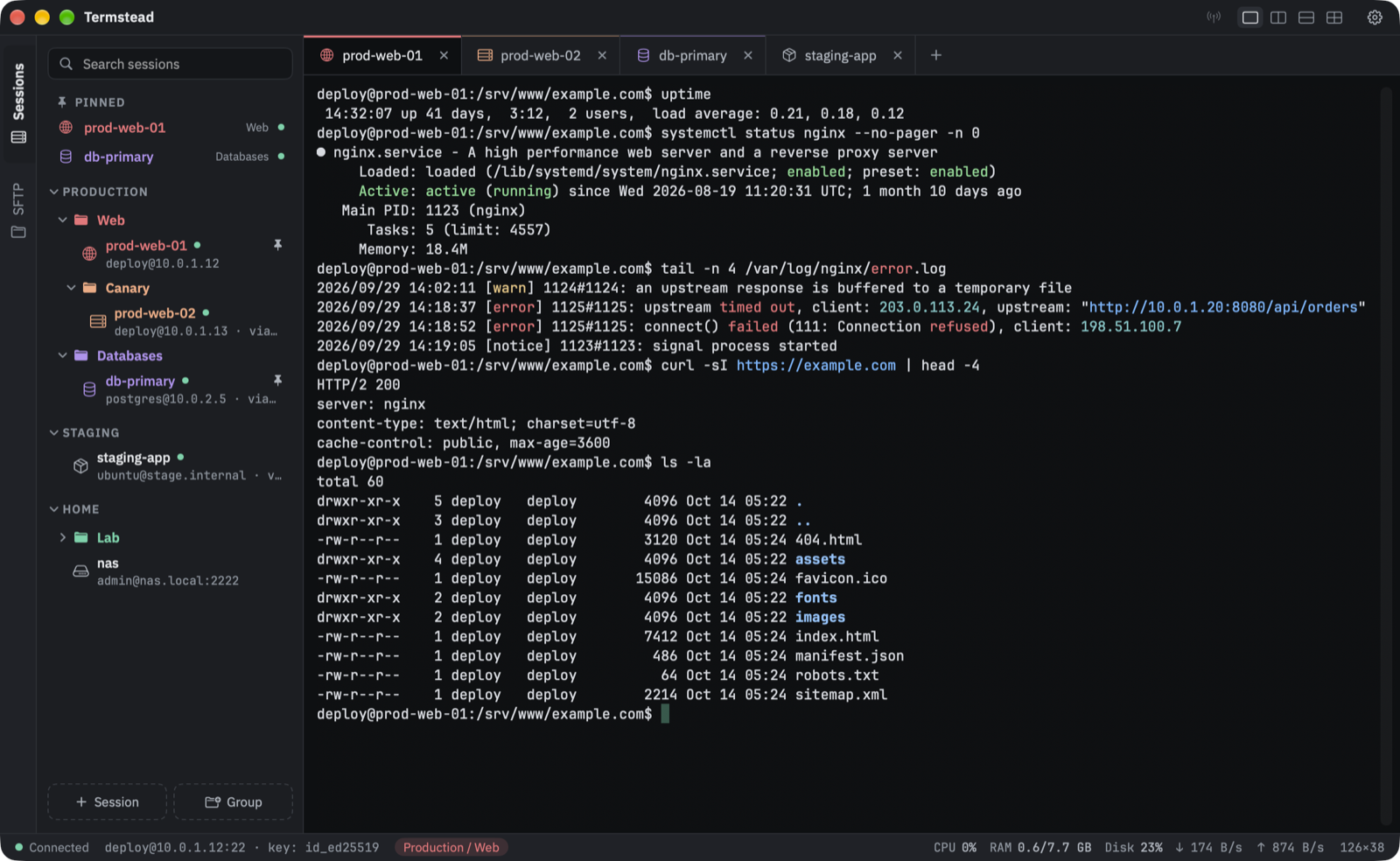Expand the Lab folder chevron
The height and width of the screenshot is (861, 1400).
click(x=63, y=537)
